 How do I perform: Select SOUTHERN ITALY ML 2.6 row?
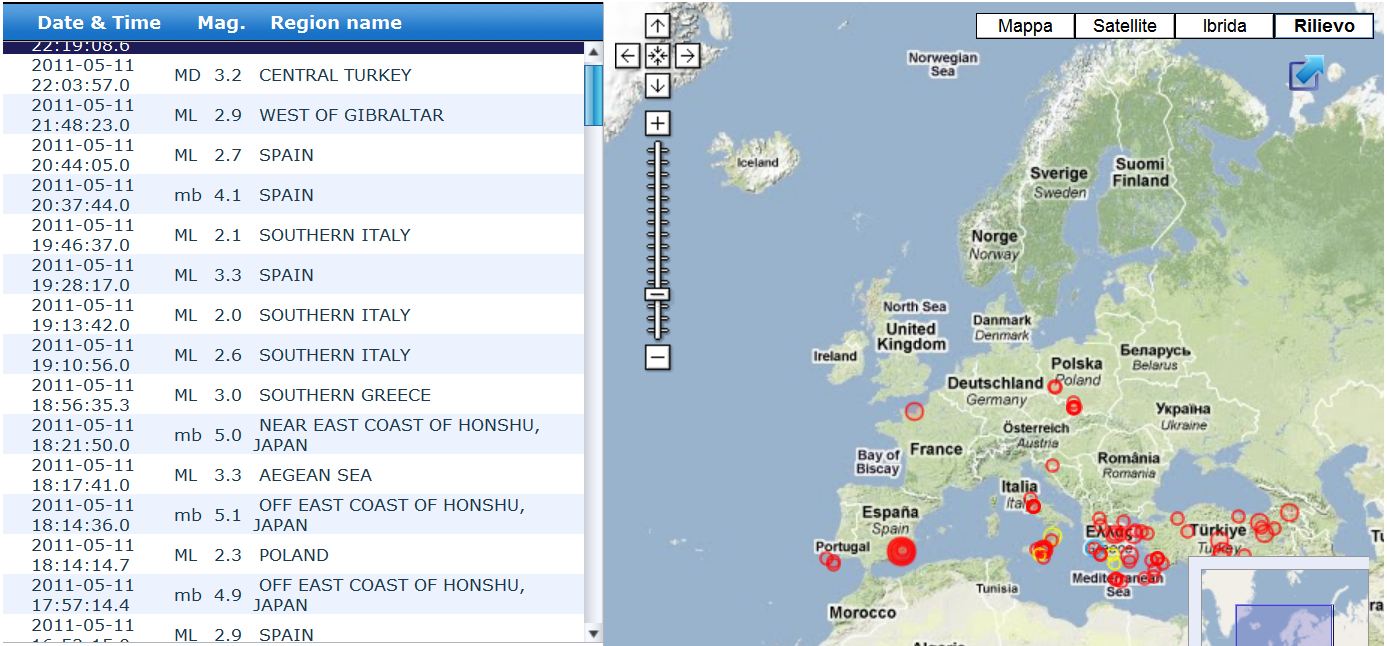[293, 354]
